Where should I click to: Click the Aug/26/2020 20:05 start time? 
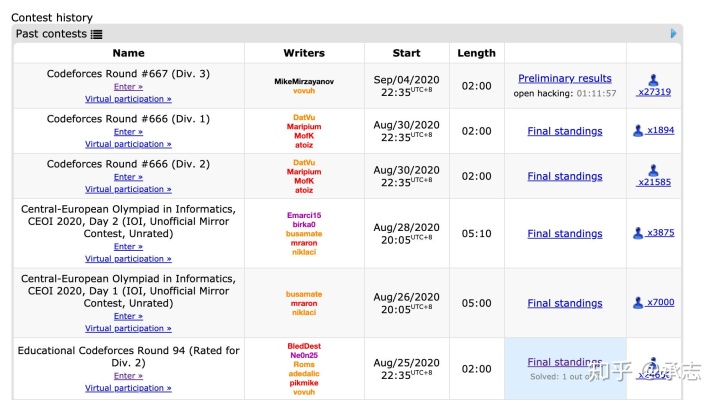coord(406,304)
